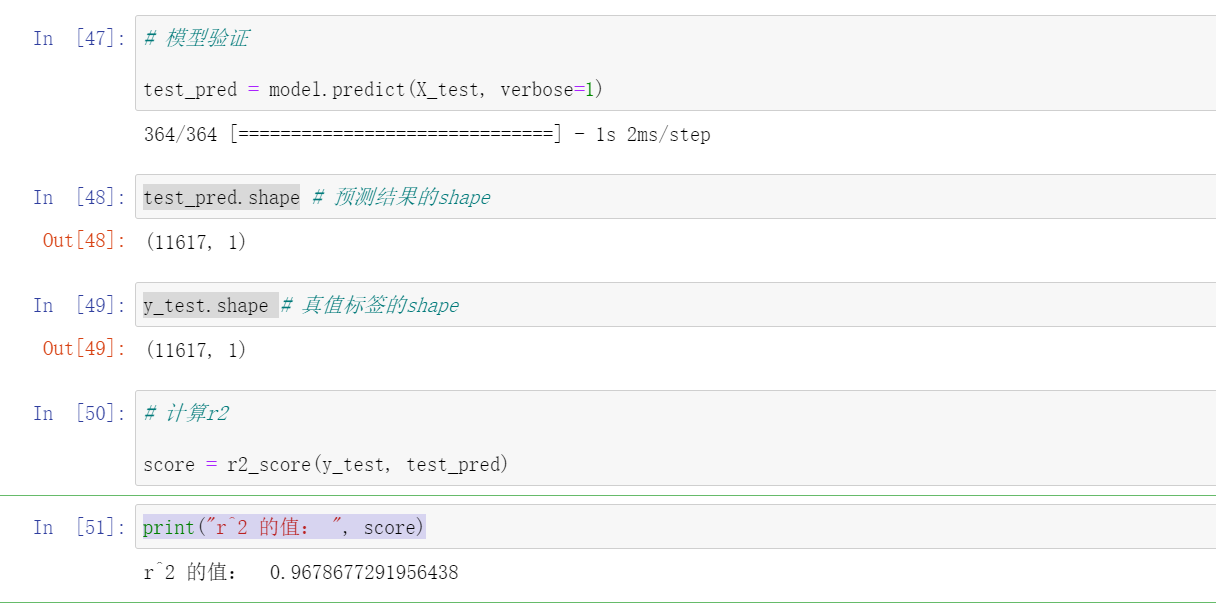Click the highlighted y_test.shape code

[x=206, y=306]
